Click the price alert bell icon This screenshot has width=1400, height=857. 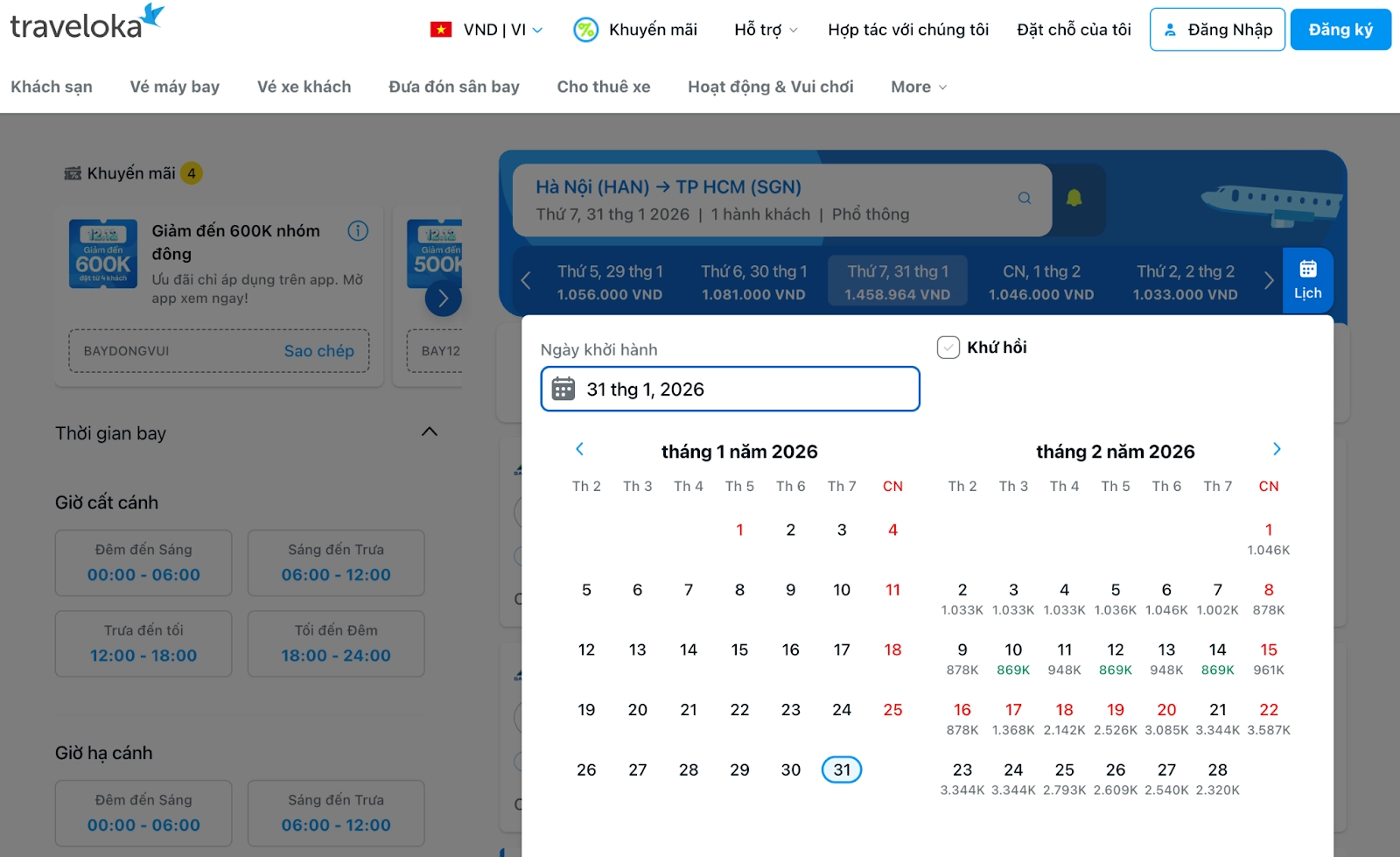tap(1074, 199)
